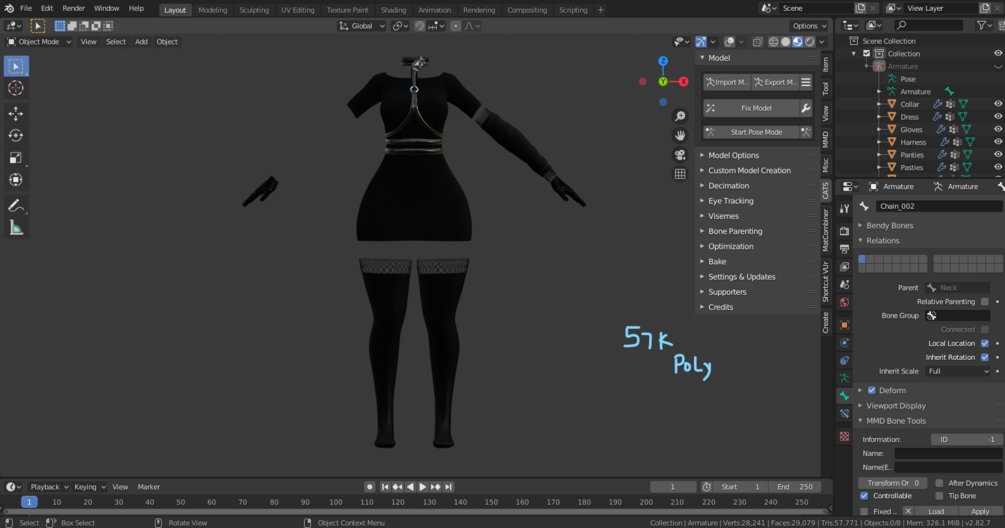
Task: Open the Render menu
Action: click(x=73, y=8)
